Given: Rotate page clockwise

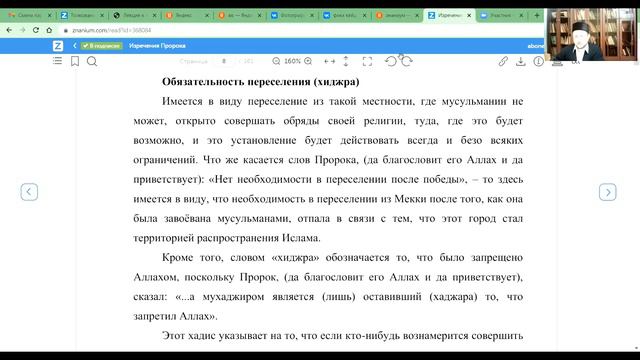Looking at the screenshot, I should coord(407,61).
